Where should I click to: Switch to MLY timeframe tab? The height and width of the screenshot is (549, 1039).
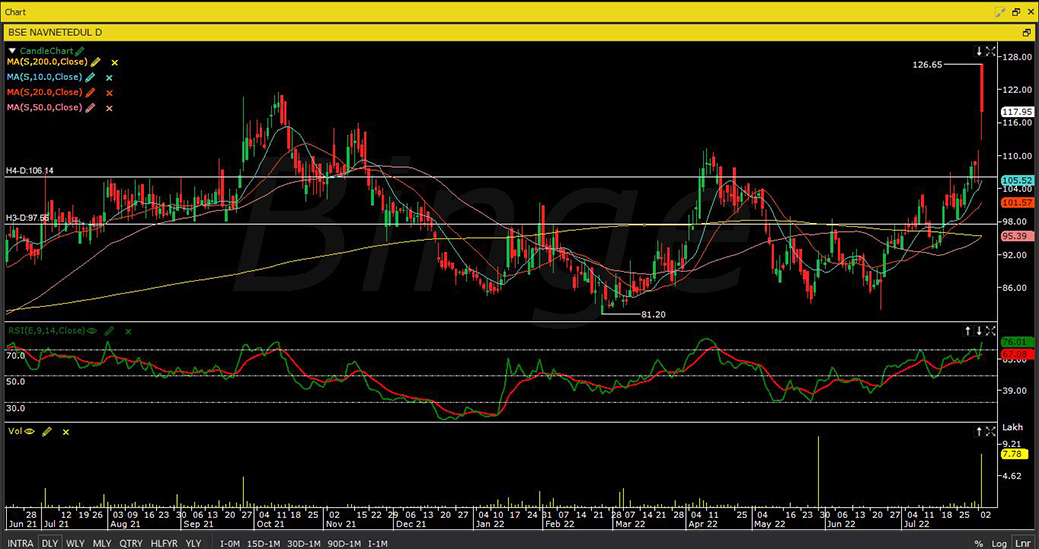(x=102, y=542)
